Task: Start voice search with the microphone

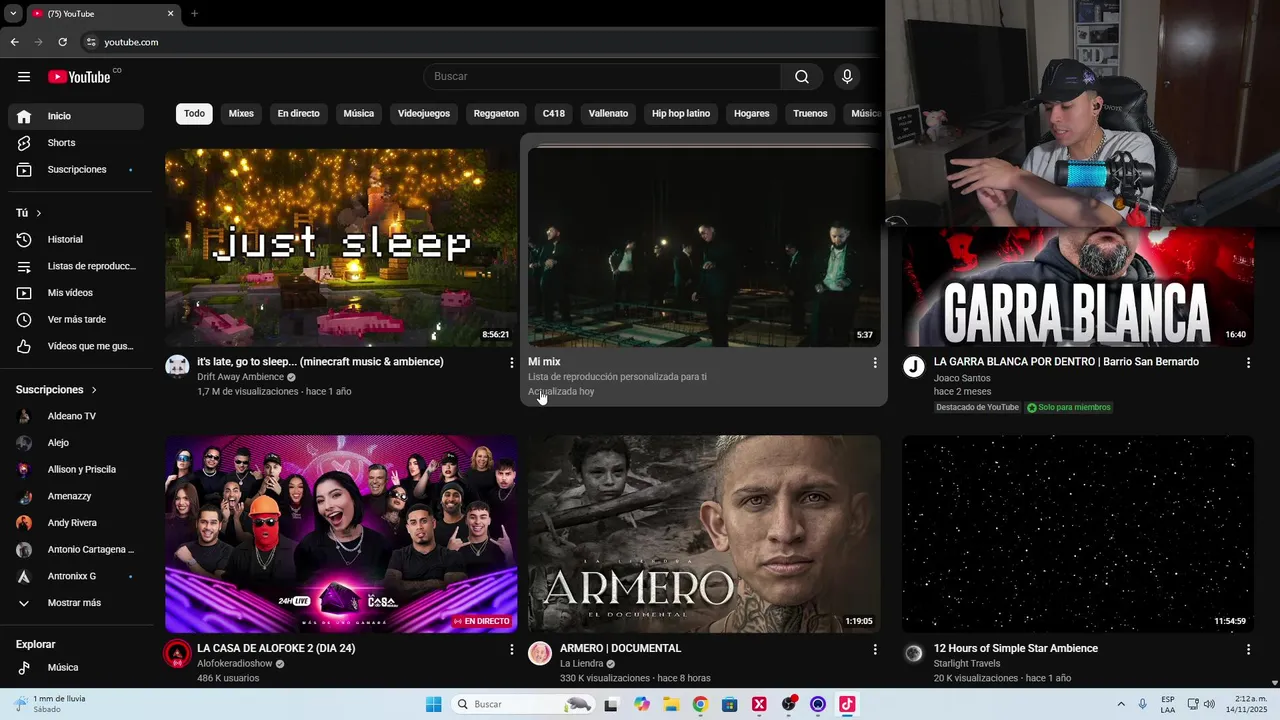Action: tap(847, 77)
